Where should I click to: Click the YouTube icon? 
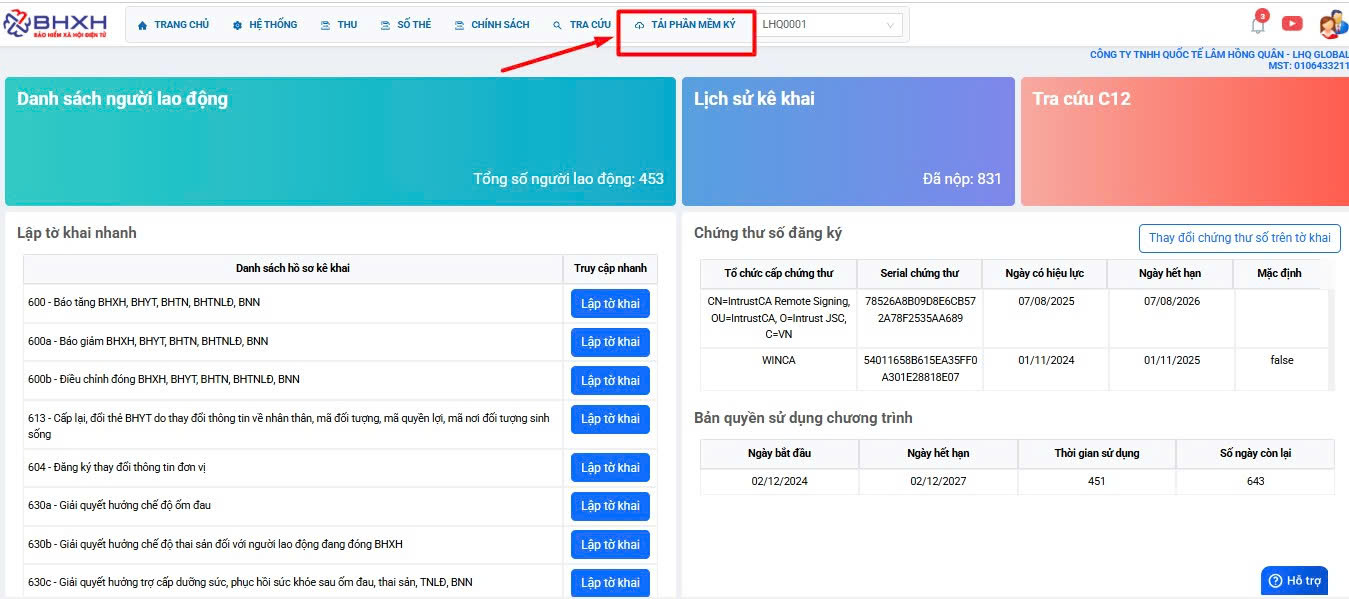pyautogui.click(x=1292, y=24)
